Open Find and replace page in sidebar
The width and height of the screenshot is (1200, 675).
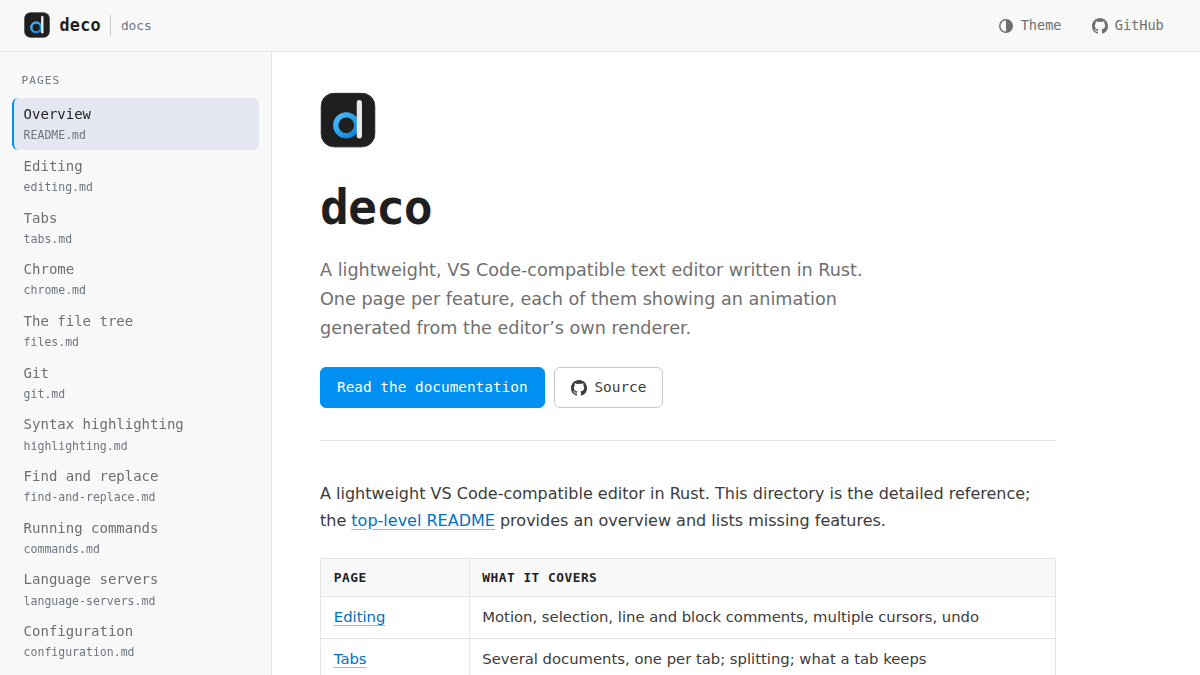(x=136, y=486)
